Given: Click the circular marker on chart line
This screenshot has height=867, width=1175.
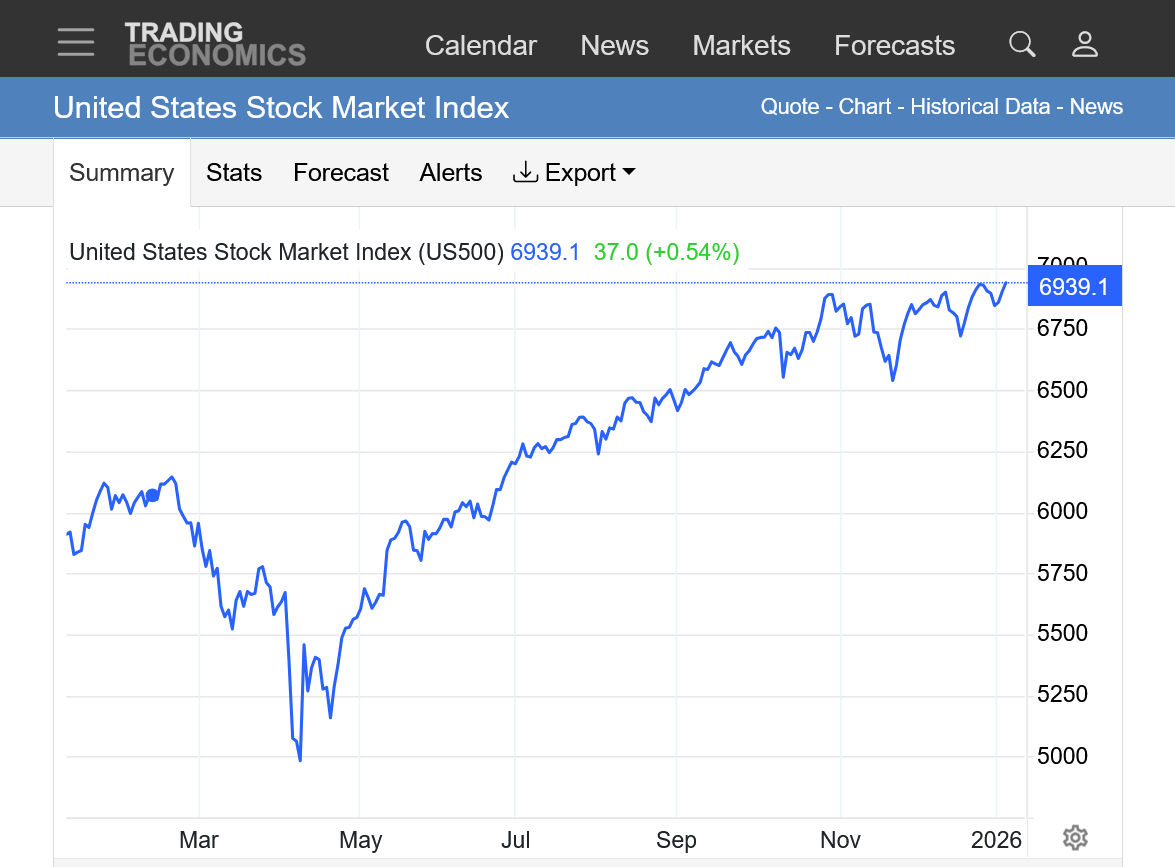Looking at the screenshot, I should tap(152, 494).
